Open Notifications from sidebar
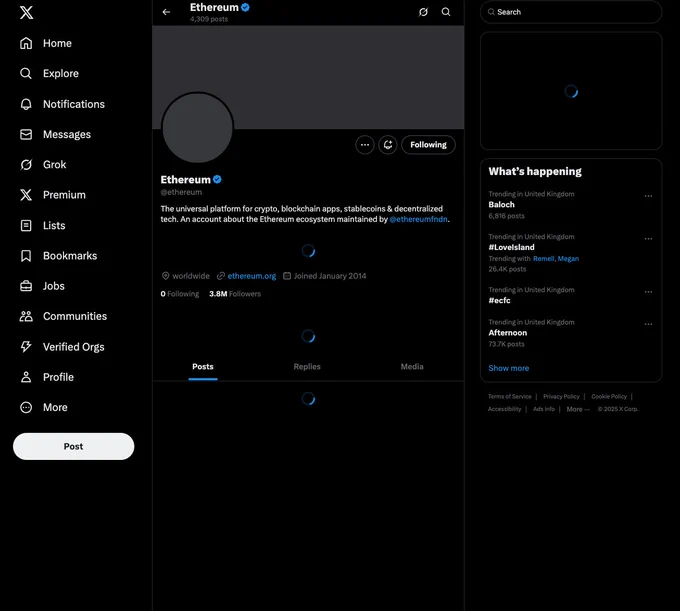Screen dimensions: 680x611 62,104
